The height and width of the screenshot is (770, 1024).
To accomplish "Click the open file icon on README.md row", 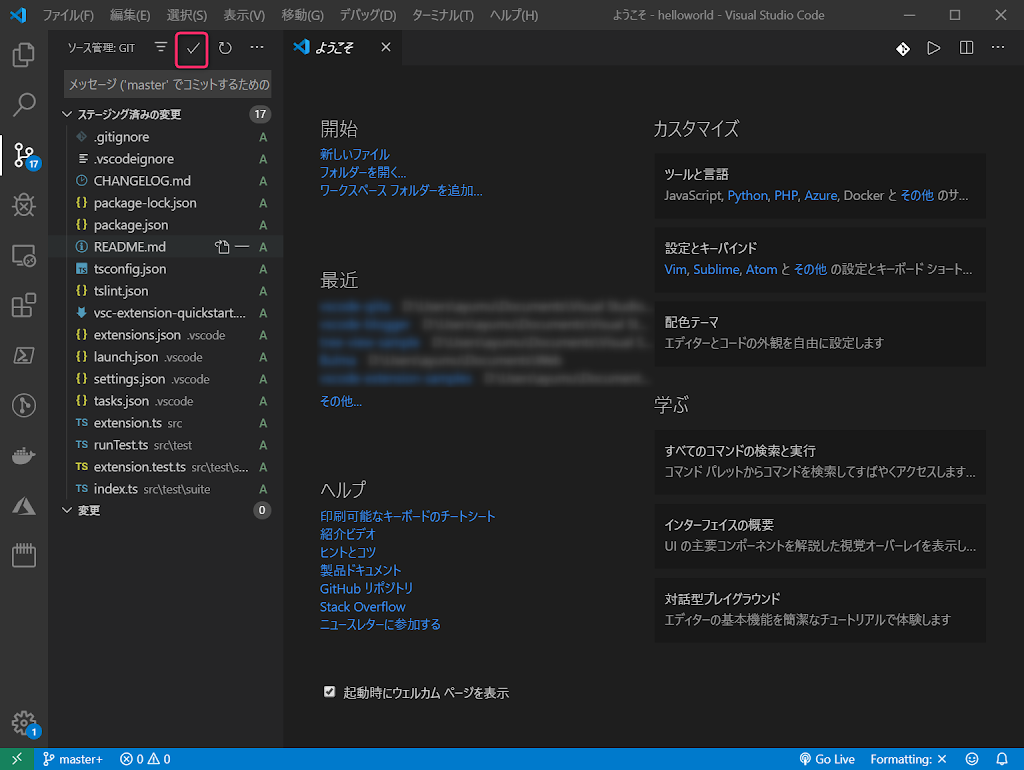I will point(222,247).
